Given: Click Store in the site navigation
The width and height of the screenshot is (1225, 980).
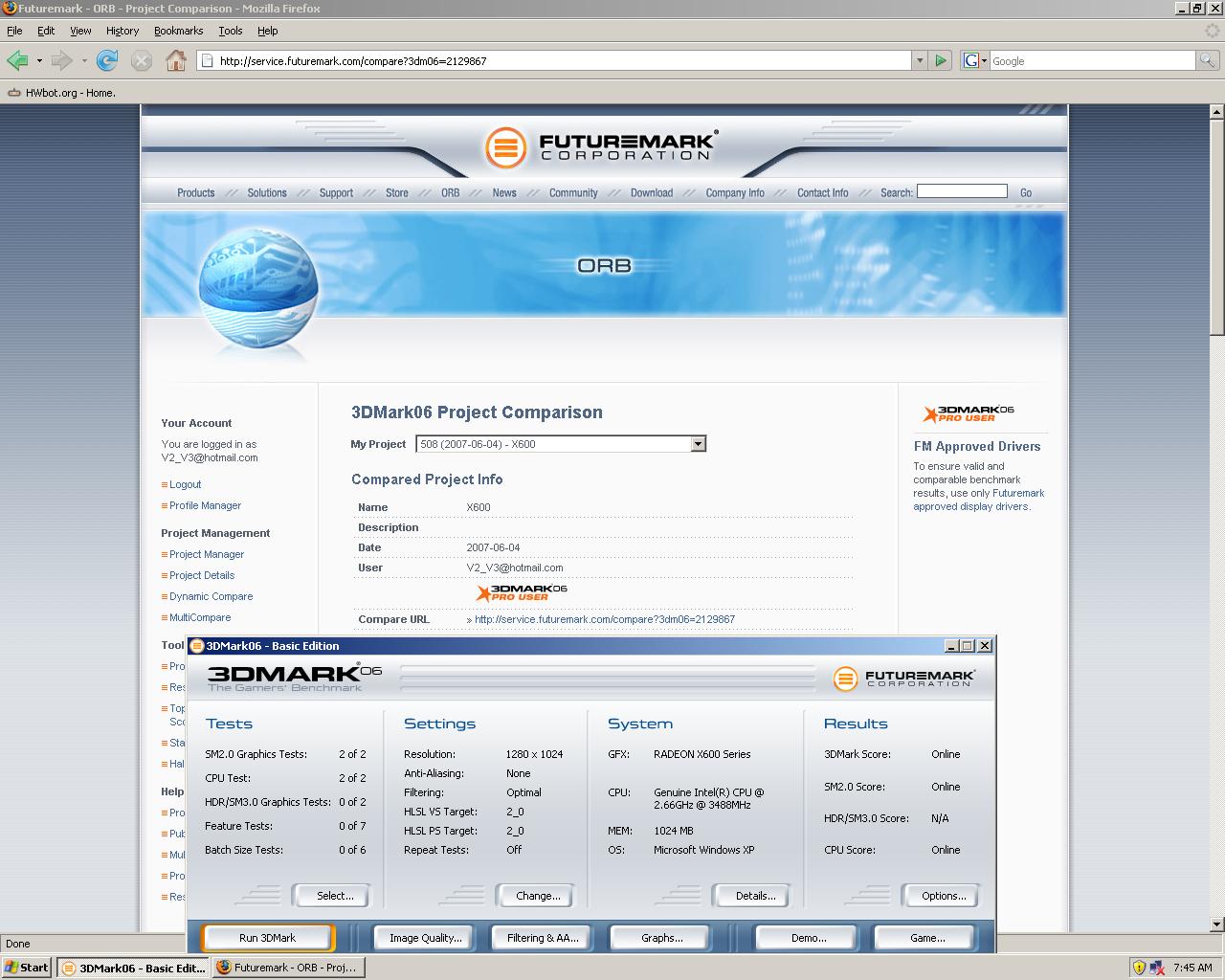Looking at the screenshot, I should coord(397,192).
